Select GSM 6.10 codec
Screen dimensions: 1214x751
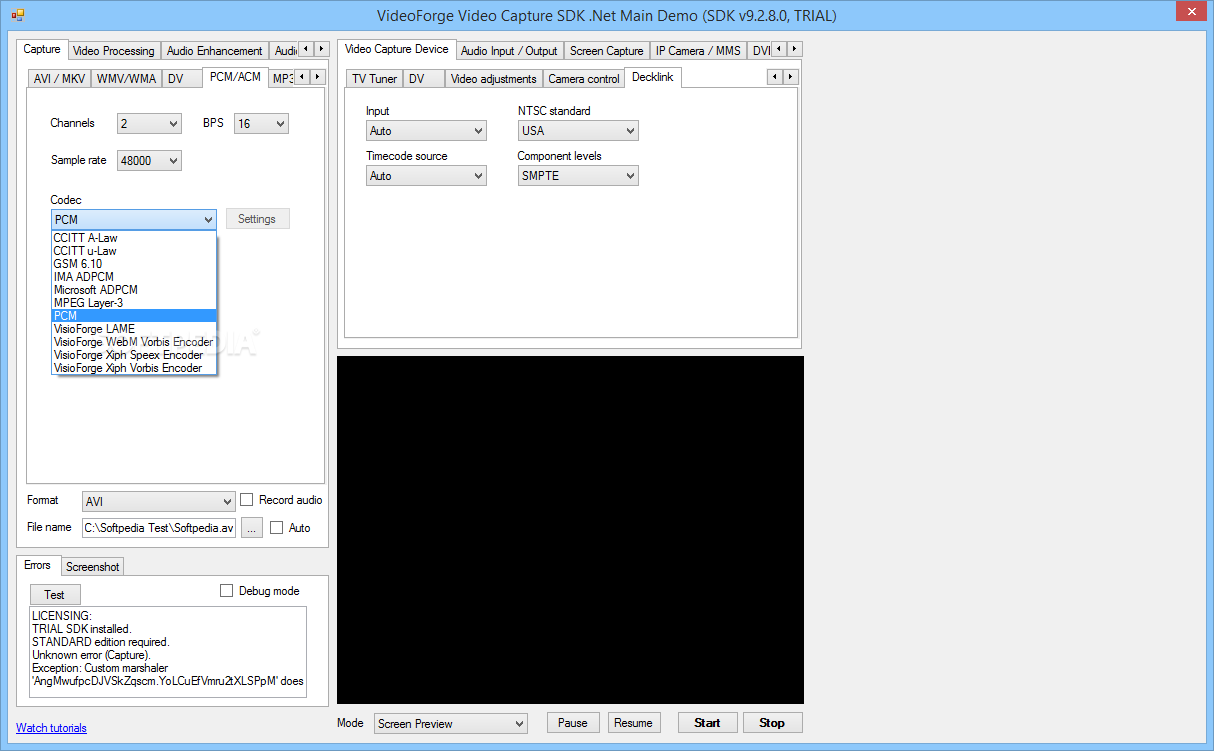134,264
